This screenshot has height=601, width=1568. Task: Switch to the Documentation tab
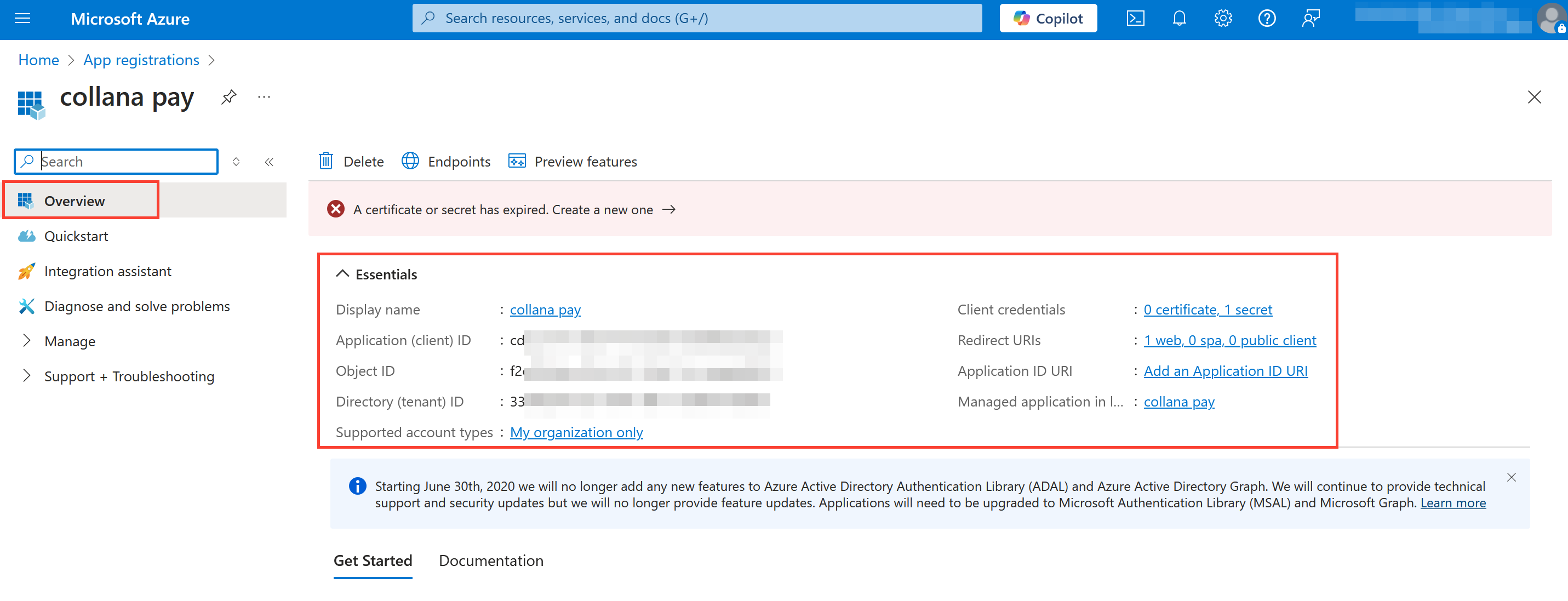click(x=490, y=560)
